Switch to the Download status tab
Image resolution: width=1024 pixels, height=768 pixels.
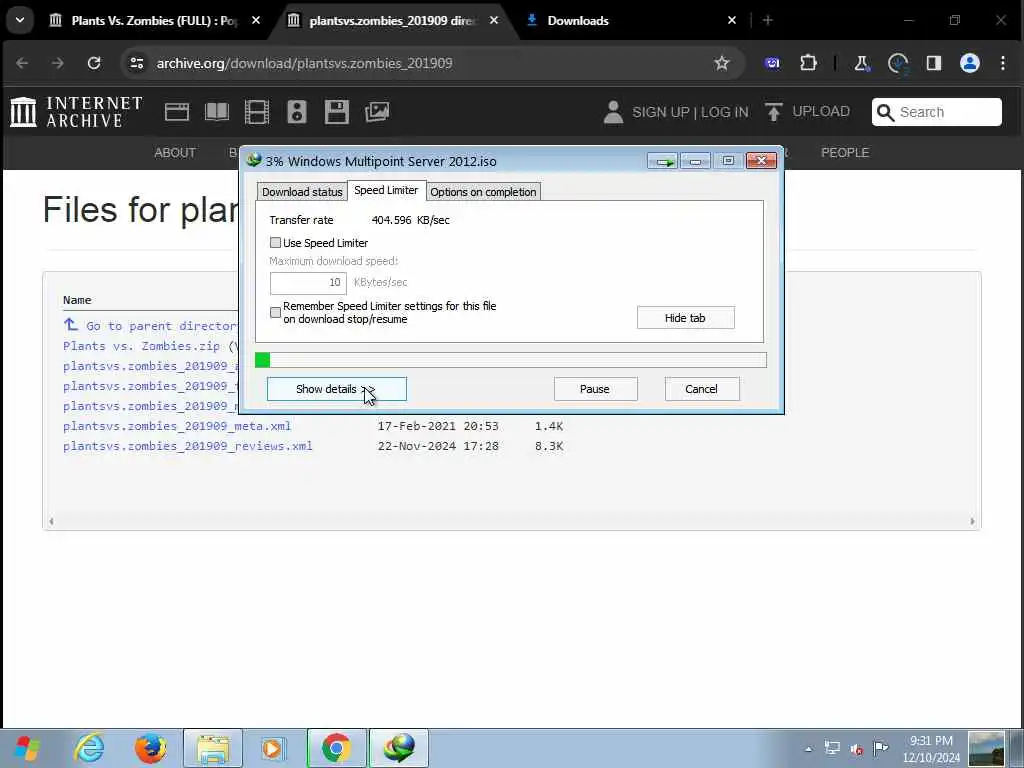click(302, 192)
